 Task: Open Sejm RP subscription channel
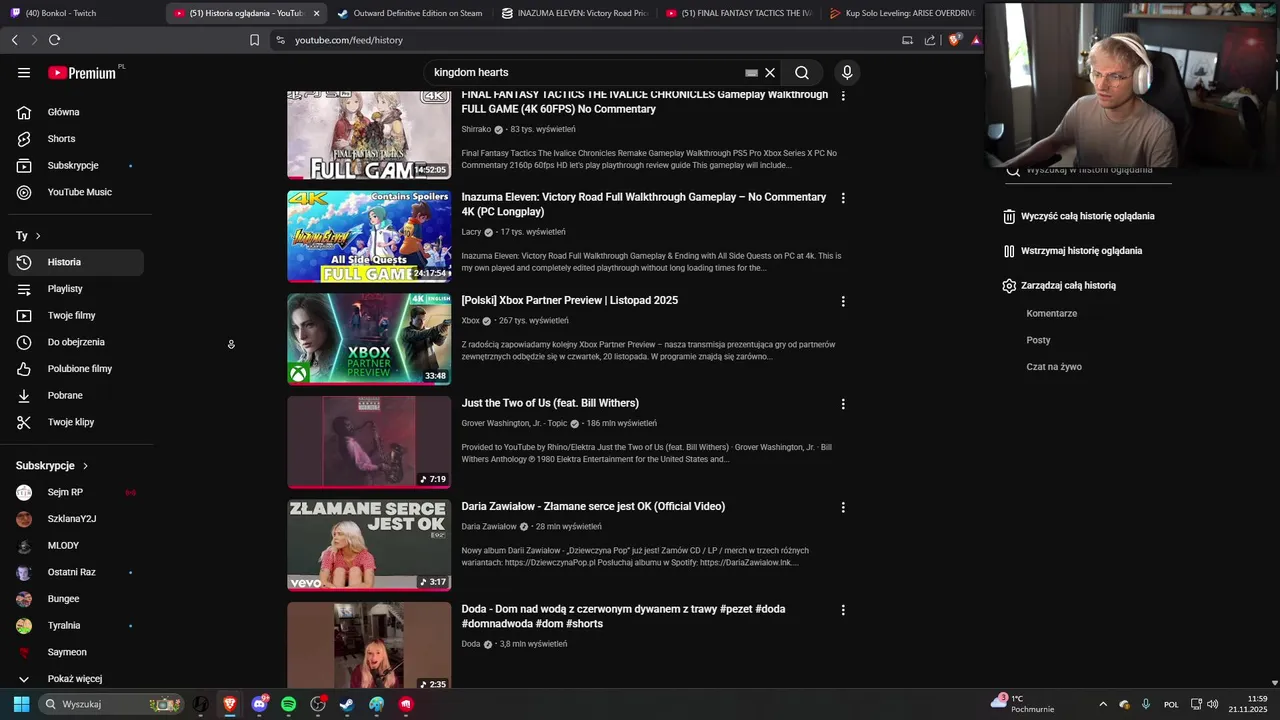click(76, 492)
